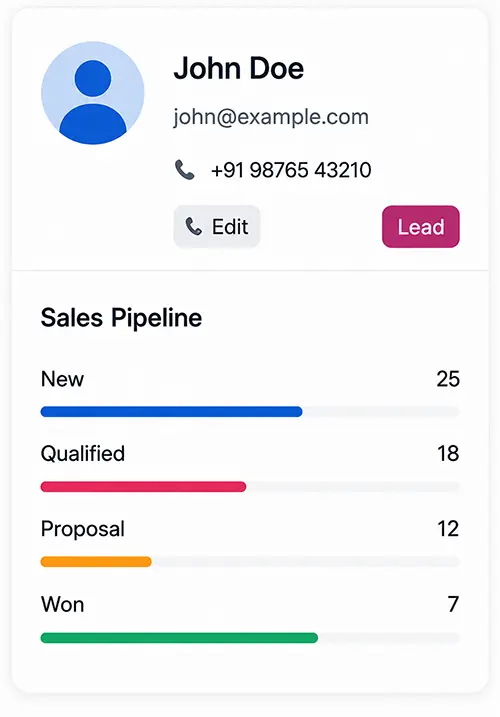Select the Proposal pipeline stage label
Screen dimensions: 500x717
coord(83,530)
